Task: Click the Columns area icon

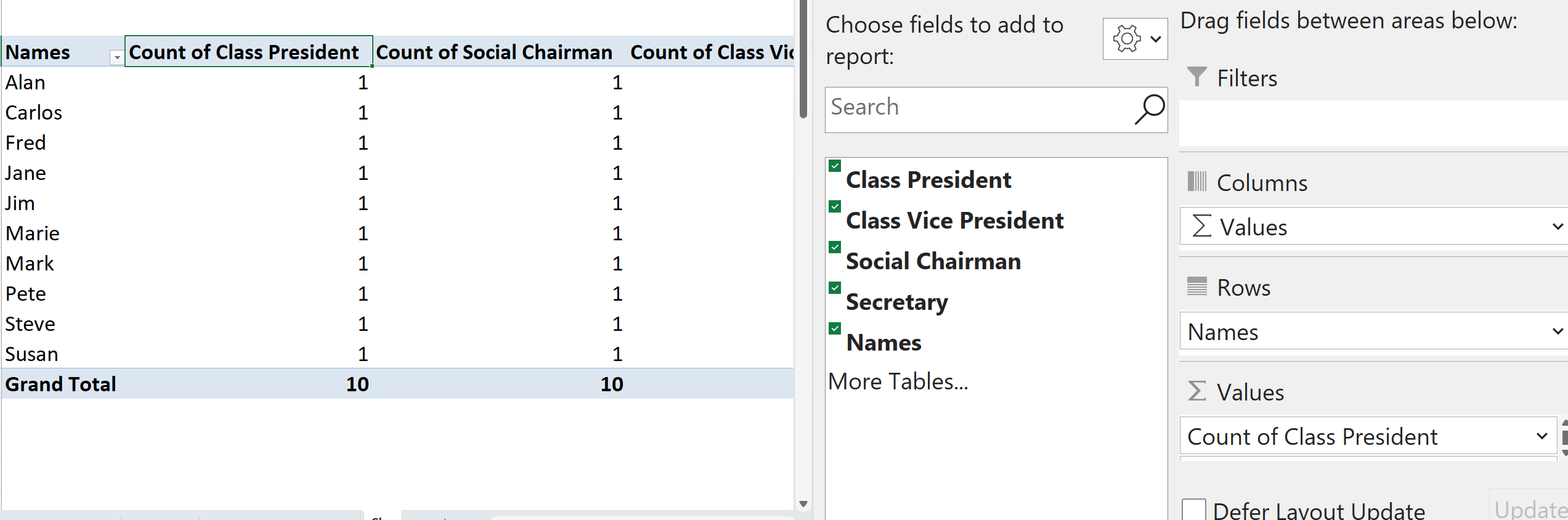Action: pyautogui.click(x=1196, y=182)
